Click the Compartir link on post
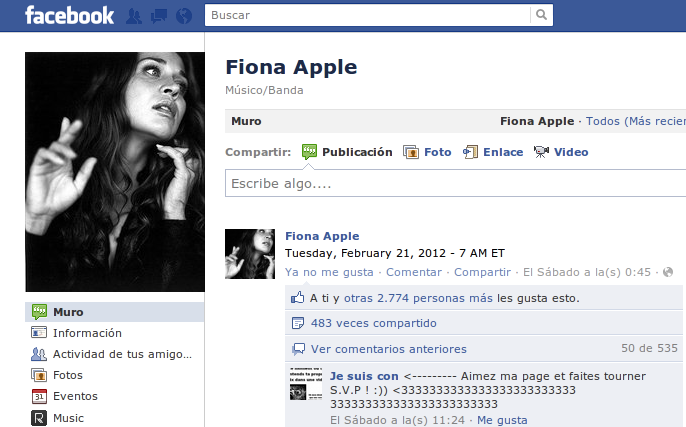686x427 pixels. click(481, 272)
